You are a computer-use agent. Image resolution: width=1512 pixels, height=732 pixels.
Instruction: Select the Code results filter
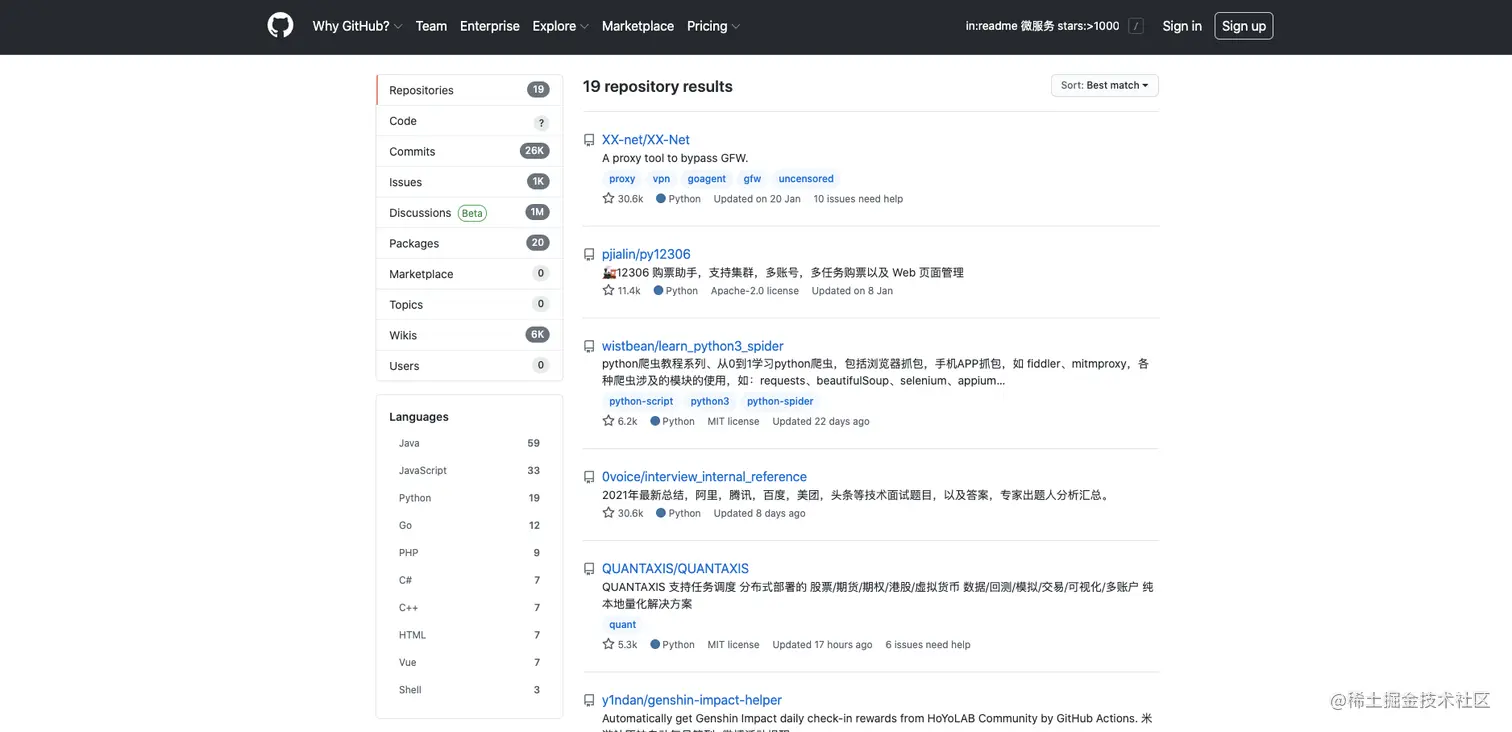click(469, 121)
